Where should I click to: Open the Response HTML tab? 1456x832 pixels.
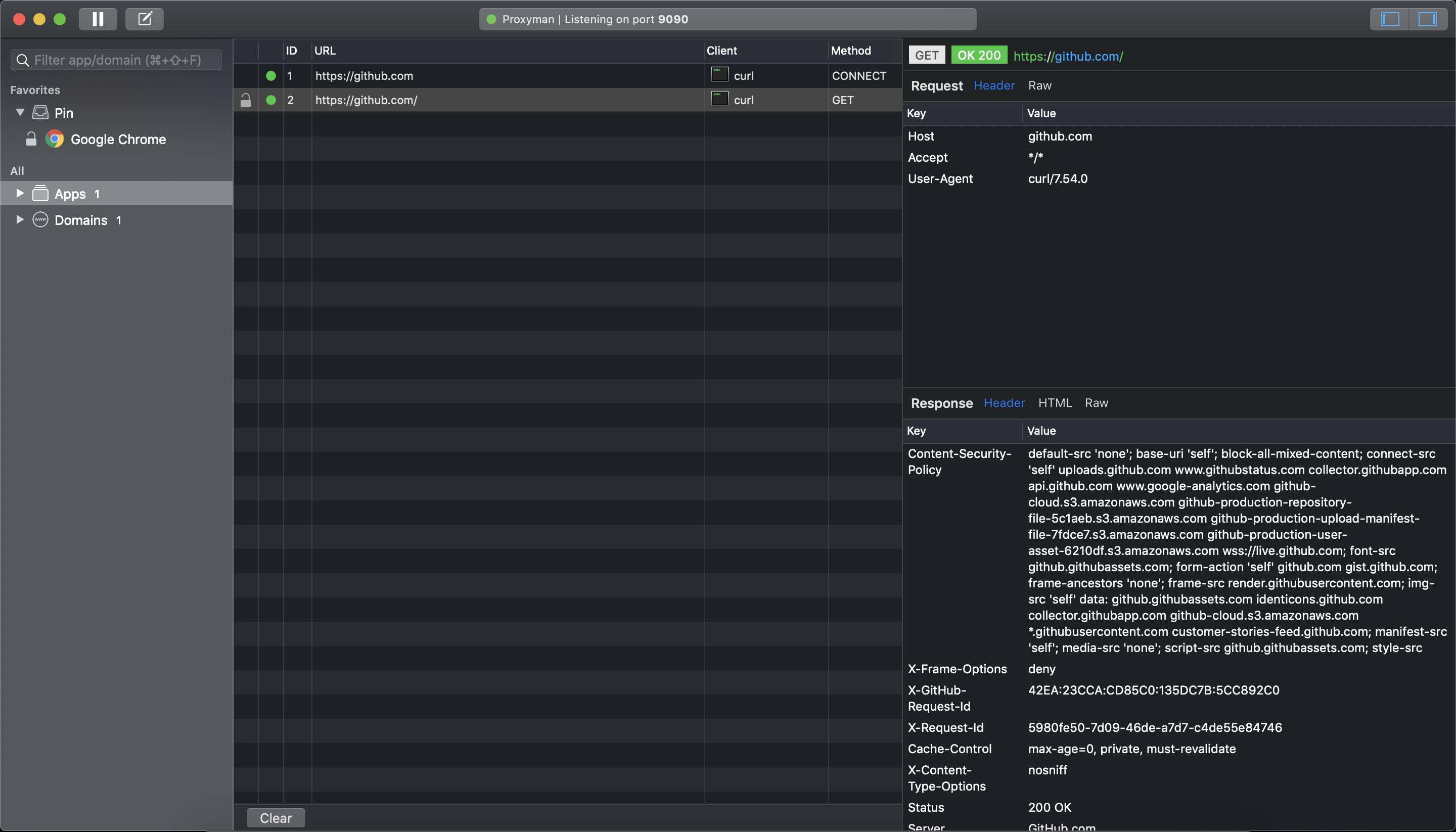(x=1054, y=403)
